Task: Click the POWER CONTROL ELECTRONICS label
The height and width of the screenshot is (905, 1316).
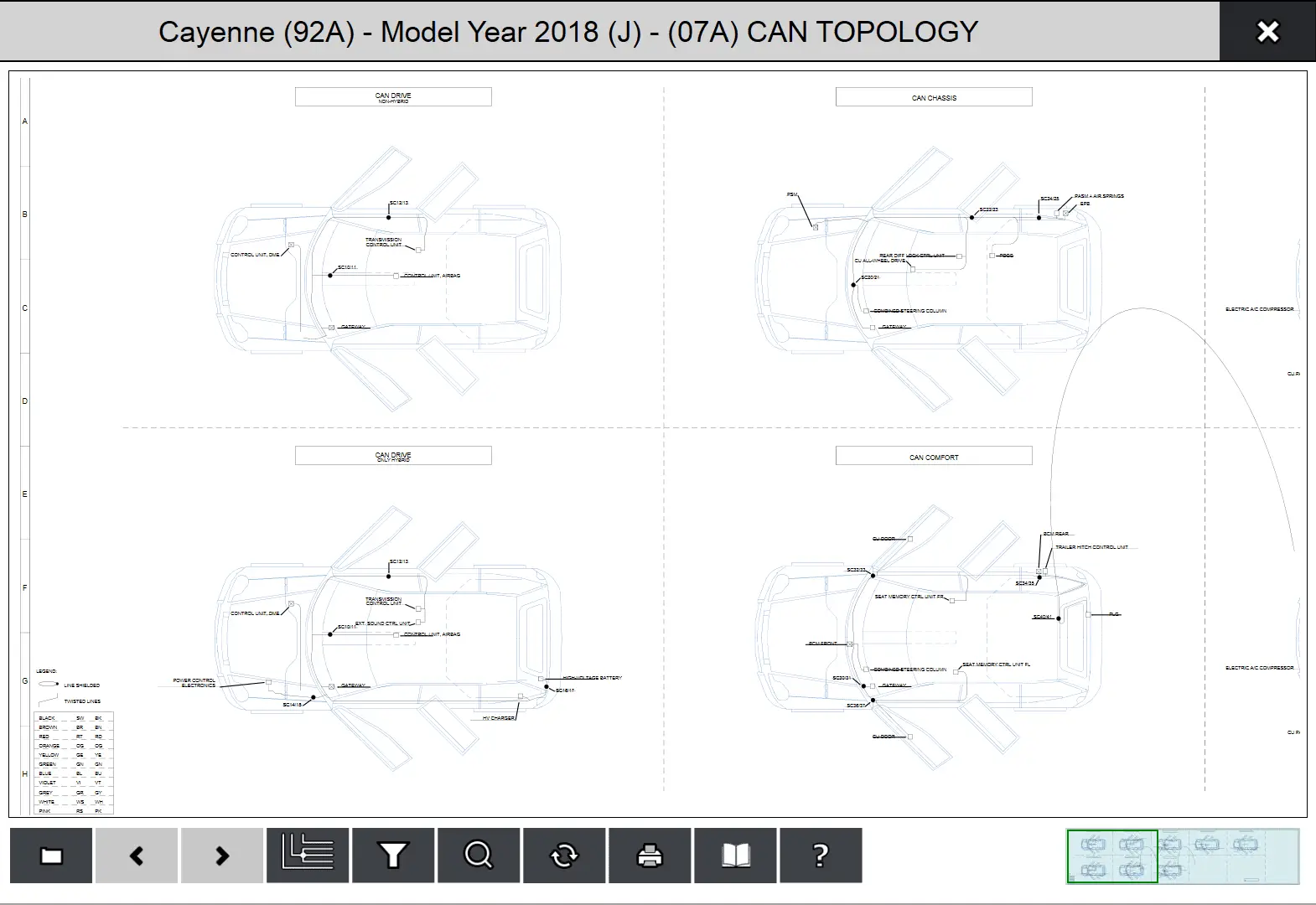Action: pyautogui.click(x=194, y=683)
